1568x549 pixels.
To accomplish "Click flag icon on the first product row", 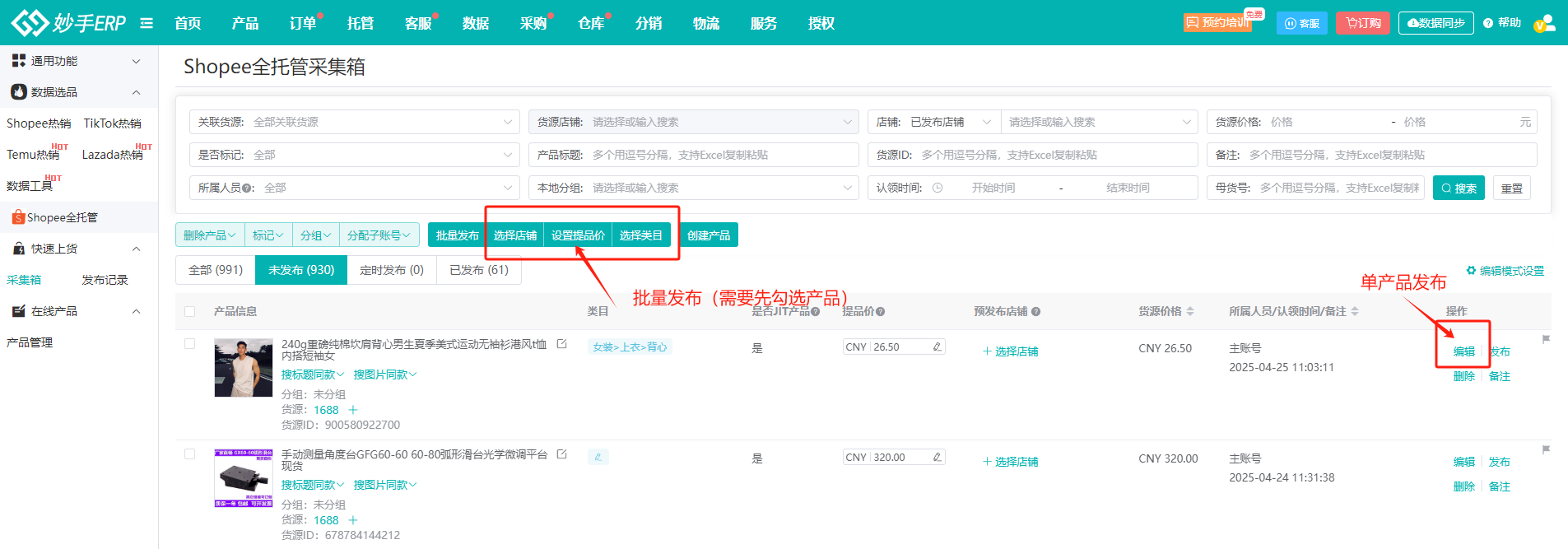I will pyautogui.click(x=1546, y=339).
